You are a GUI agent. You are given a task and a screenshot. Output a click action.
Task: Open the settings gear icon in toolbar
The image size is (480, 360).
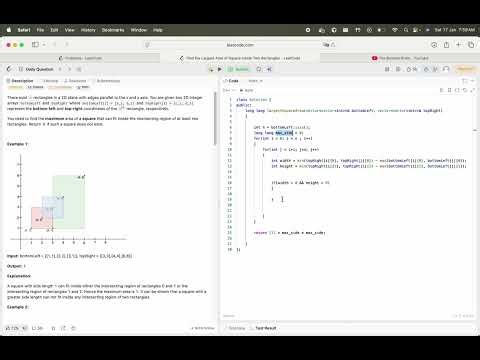point(398,69)
